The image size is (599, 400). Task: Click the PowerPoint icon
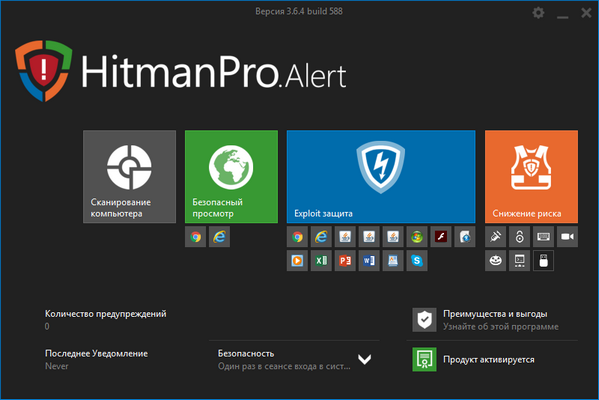click(345, 261)
